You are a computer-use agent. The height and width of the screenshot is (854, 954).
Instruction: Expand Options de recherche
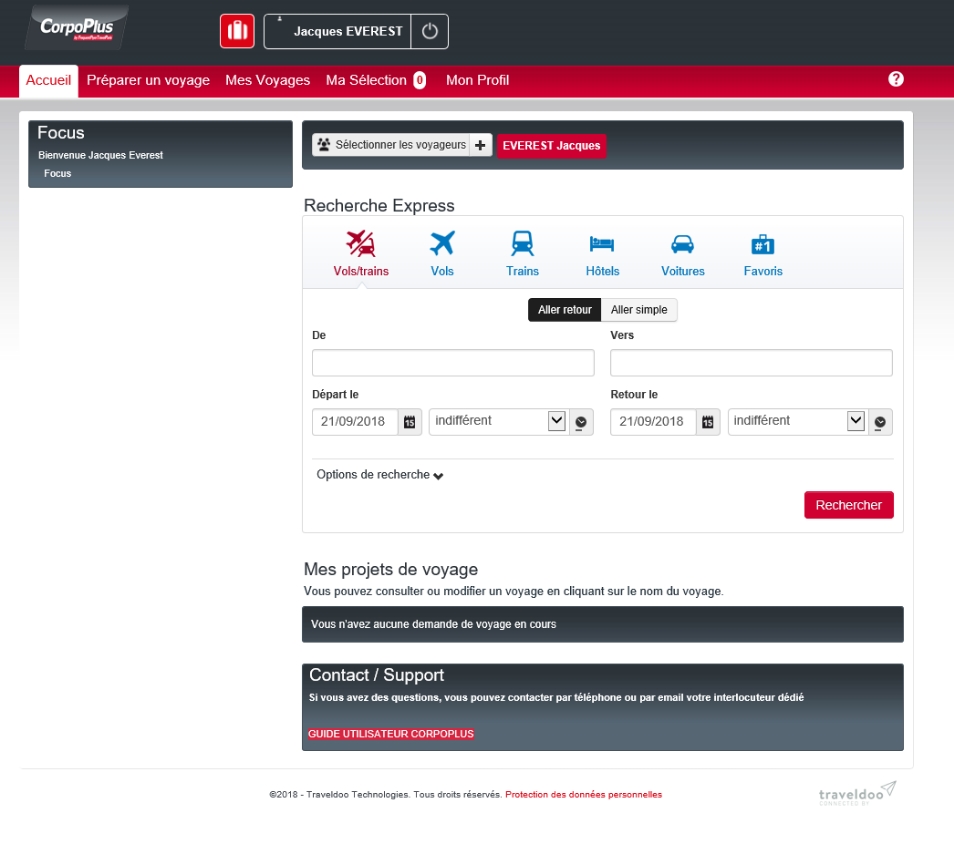(x=380, y=475)
